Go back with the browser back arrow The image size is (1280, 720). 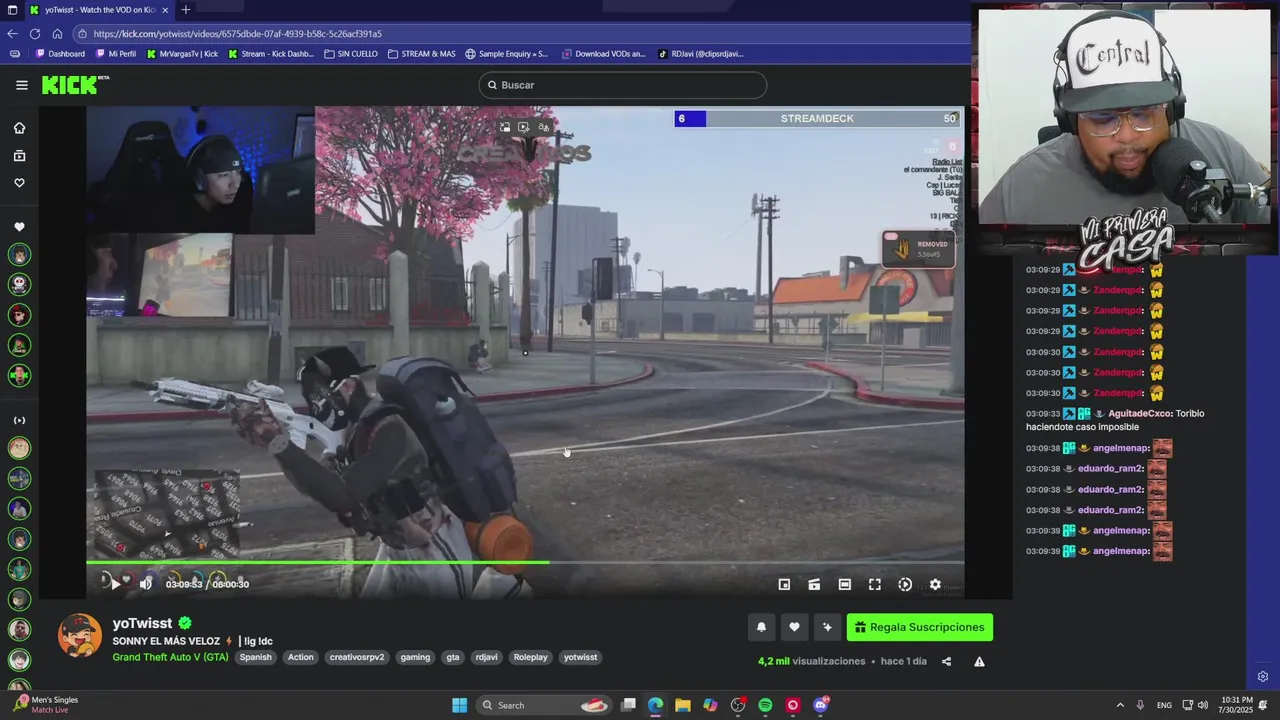(13, 33)
